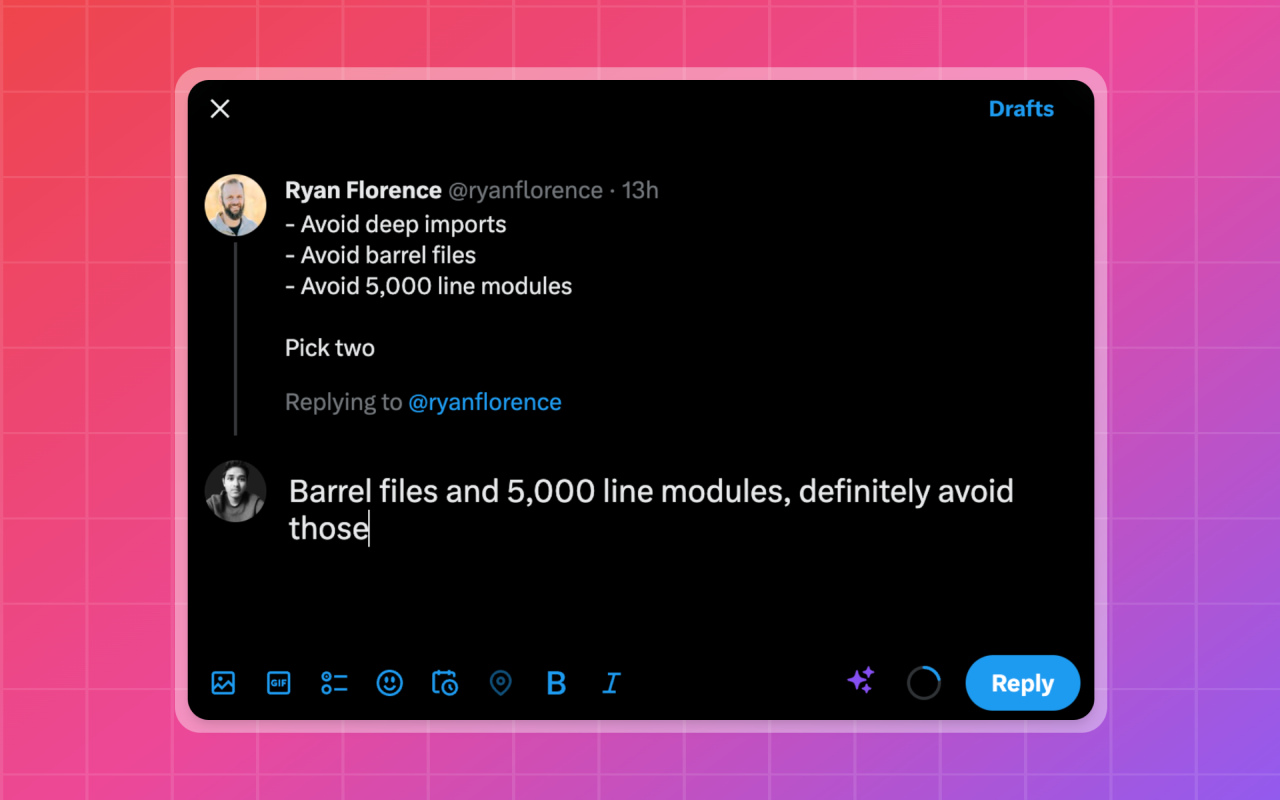Screen dimensions: 1280x800
Task: Toggle italic formatting
Action: click(611, 683)
